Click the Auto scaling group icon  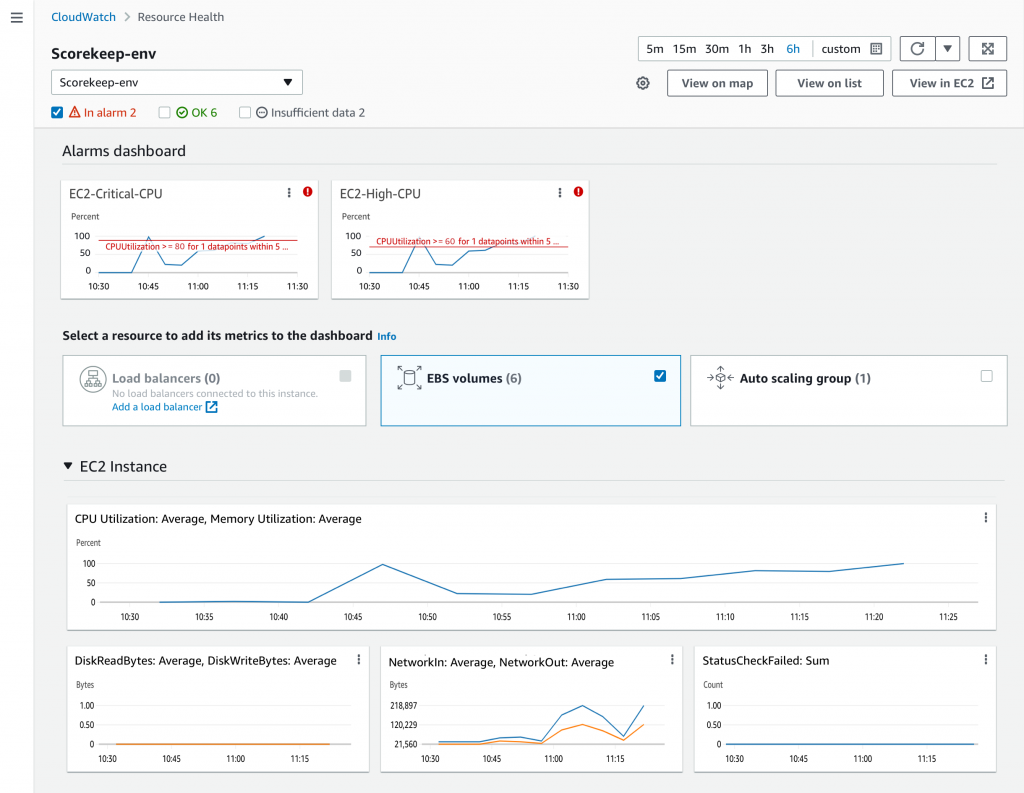tap(720, 379)
